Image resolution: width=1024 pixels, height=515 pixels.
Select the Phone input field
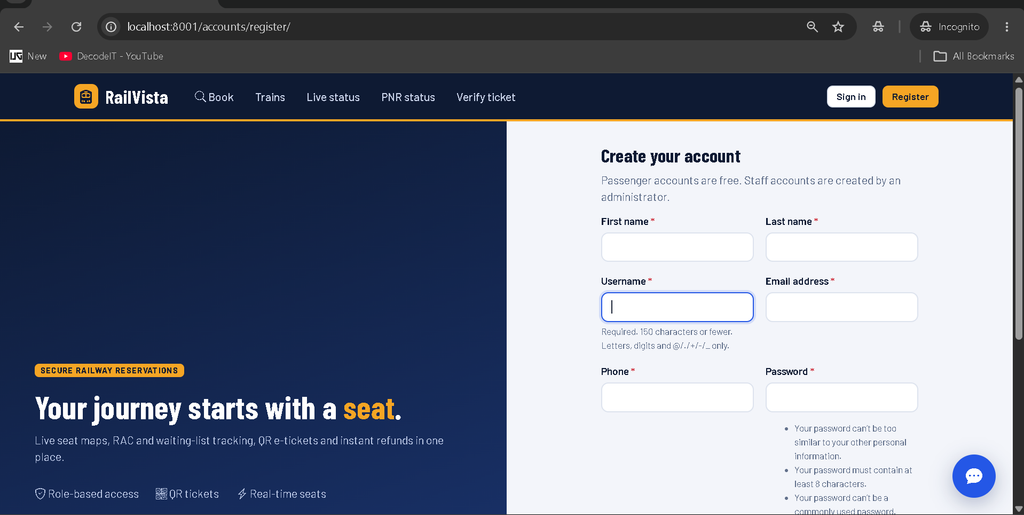tap(677, 397)
